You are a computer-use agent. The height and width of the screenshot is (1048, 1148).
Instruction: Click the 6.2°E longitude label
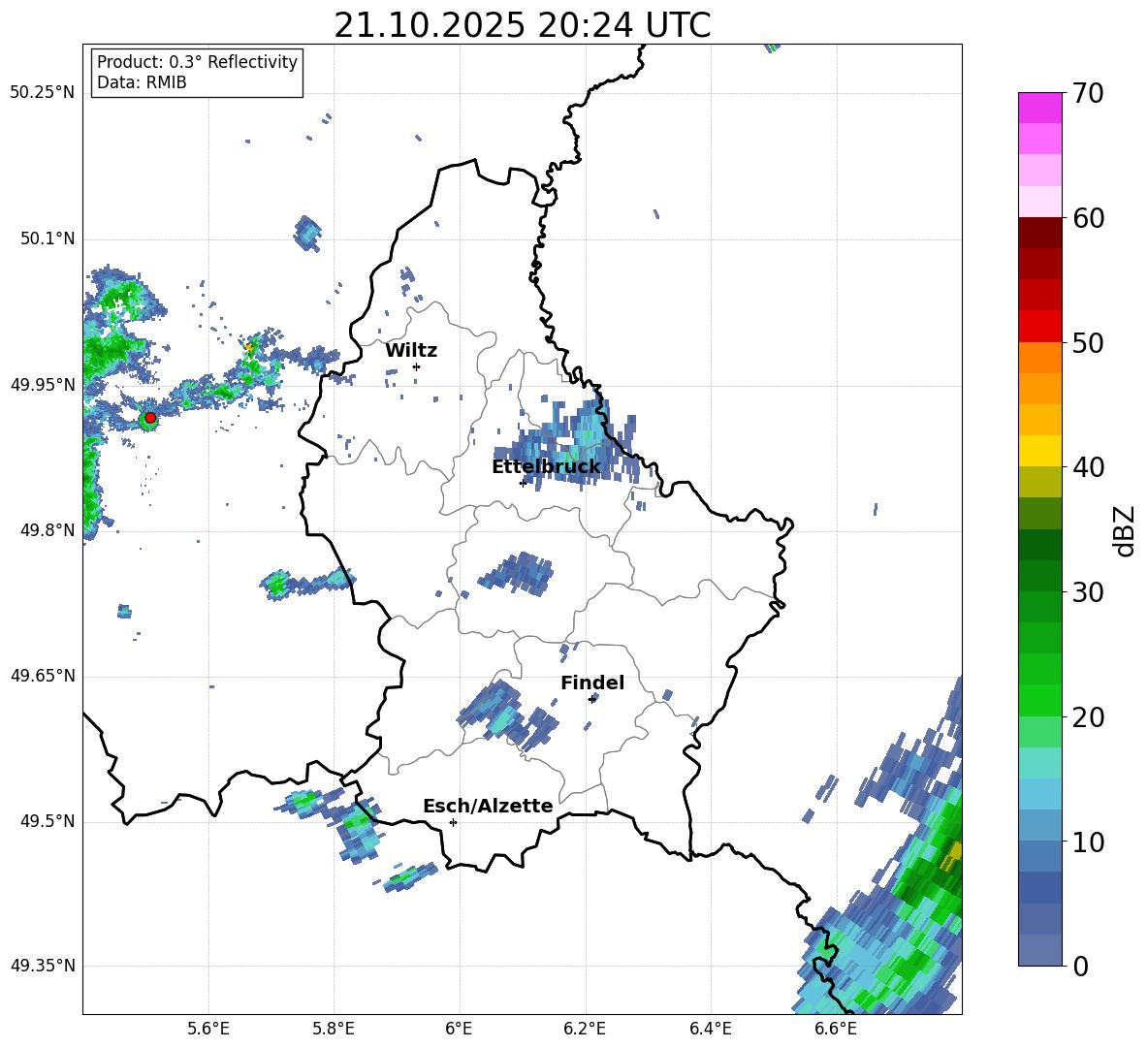pyautogui.click(x=585, y=1029)
